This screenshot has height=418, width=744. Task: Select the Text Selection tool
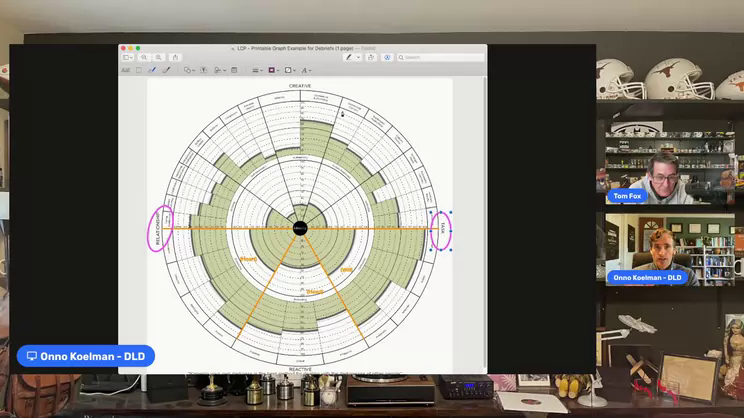point(126,70)
